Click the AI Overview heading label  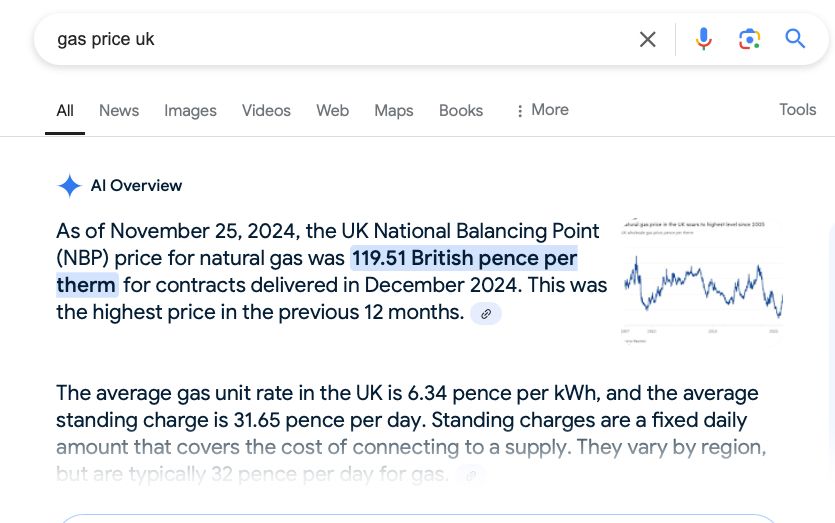tap(136, 186)
